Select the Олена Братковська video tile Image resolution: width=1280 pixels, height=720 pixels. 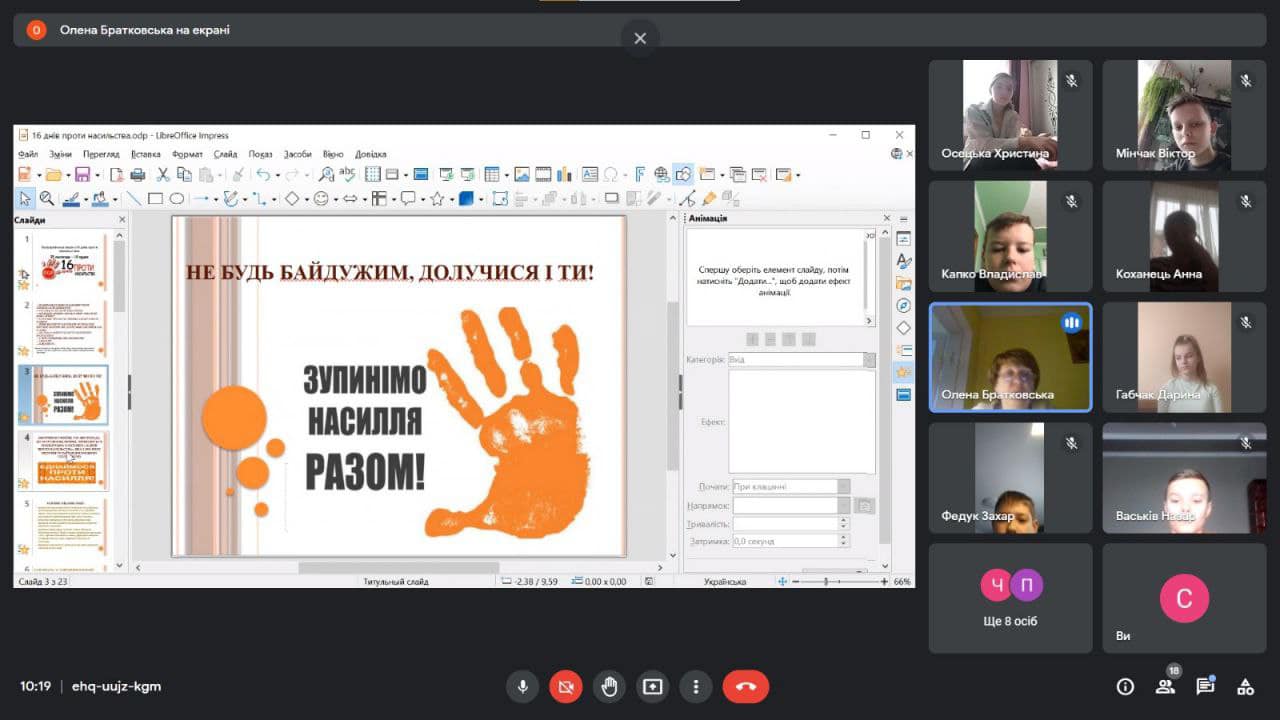tap(1010, 357)
